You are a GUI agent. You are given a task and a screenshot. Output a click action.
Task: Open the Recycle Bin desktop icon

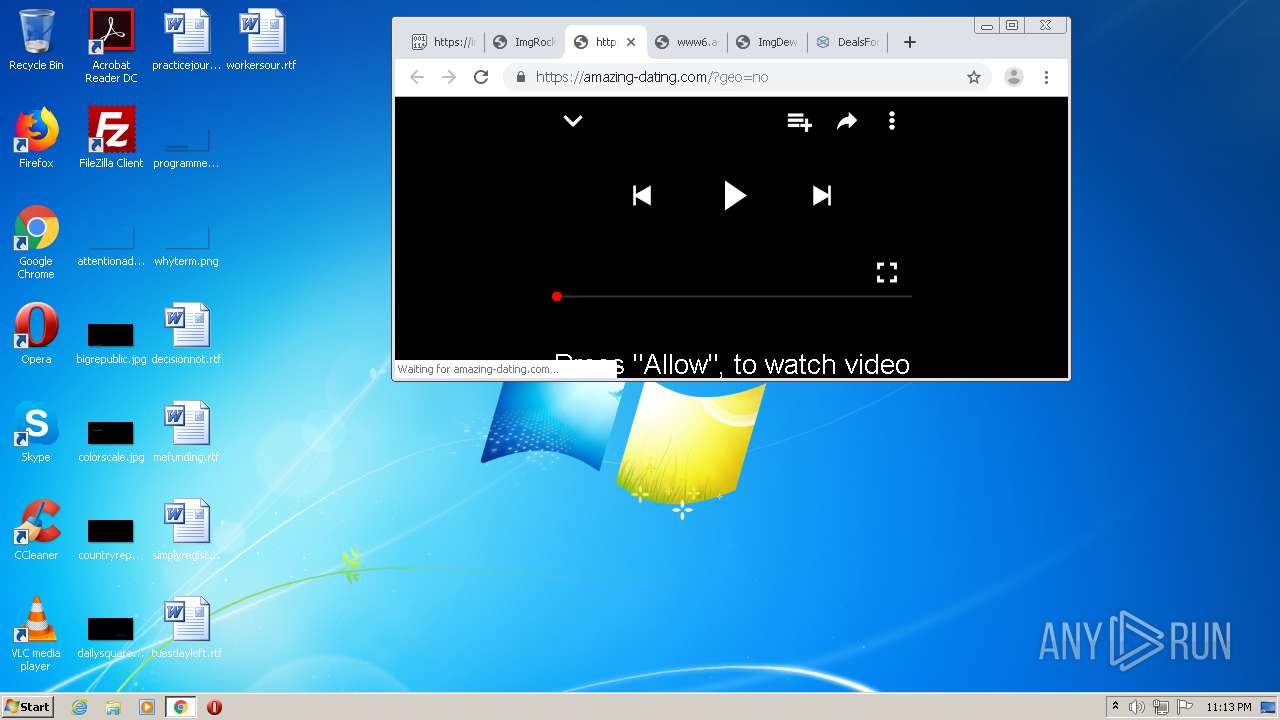36,40
